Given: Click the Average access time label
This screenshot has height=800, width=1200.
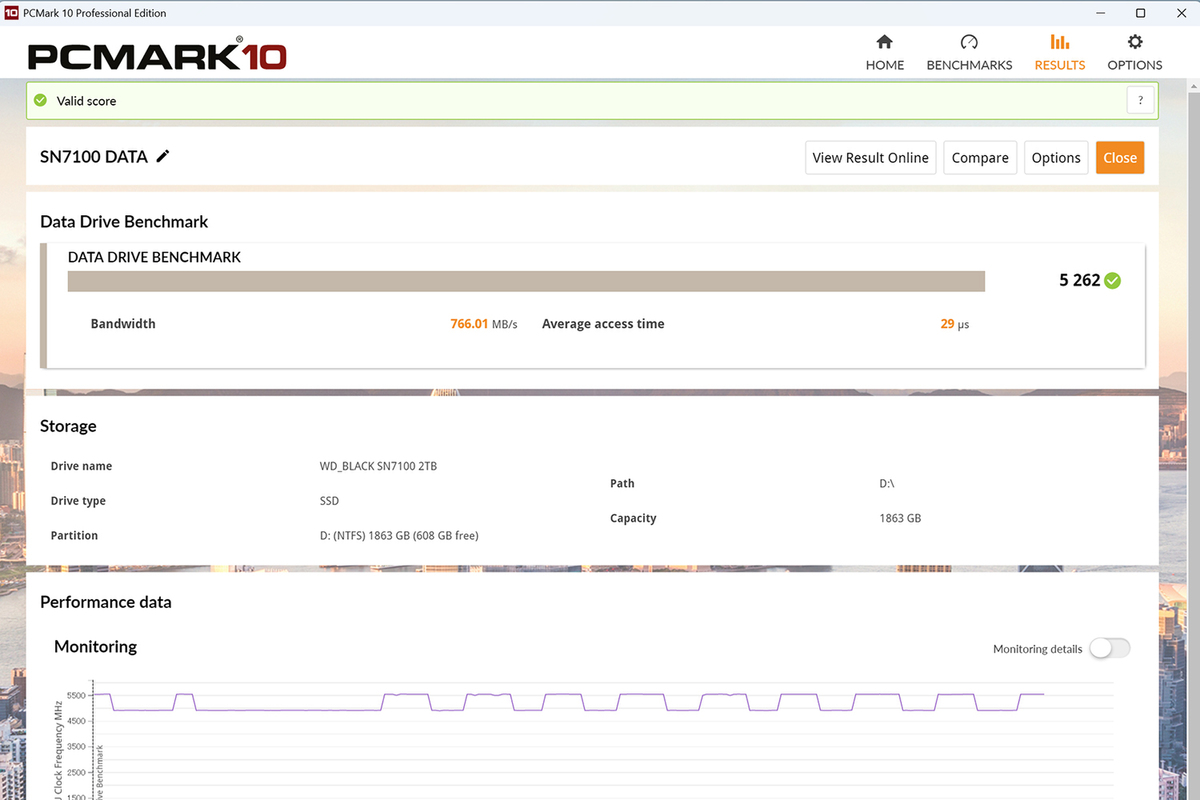Looking at the screenshot, I should tap(603, 324).
